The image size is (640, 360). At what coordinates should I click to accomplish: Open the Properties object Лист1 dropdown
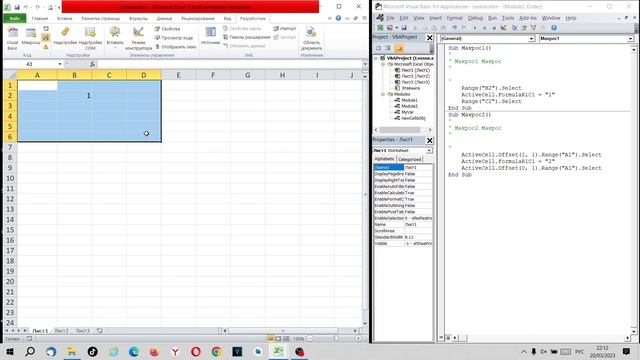click(429, 151)
